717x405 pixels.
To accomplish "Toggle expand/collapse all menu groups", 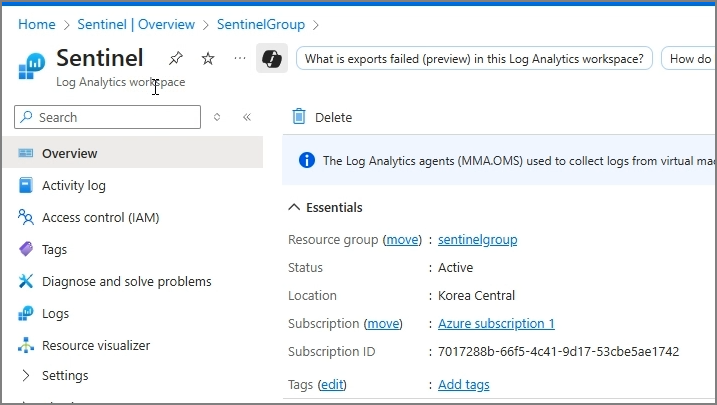I will pos(217,117).
